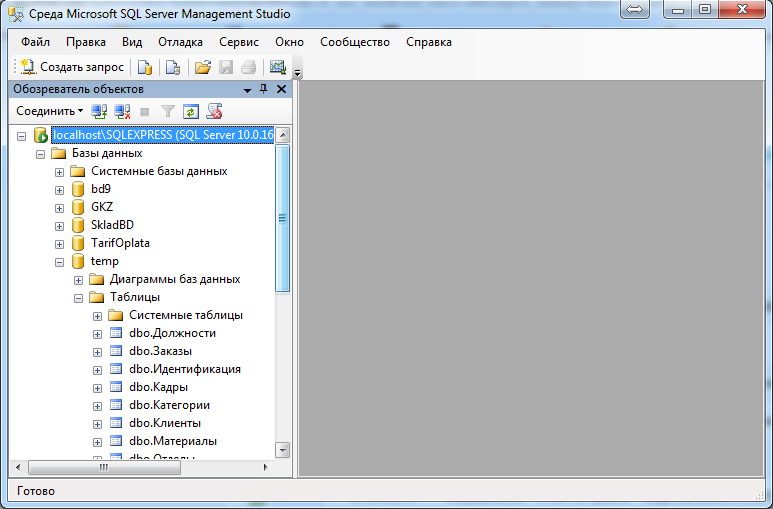Screen dimensions: 773x509
Task: Click the Save diskette icon
Action: 226,67
